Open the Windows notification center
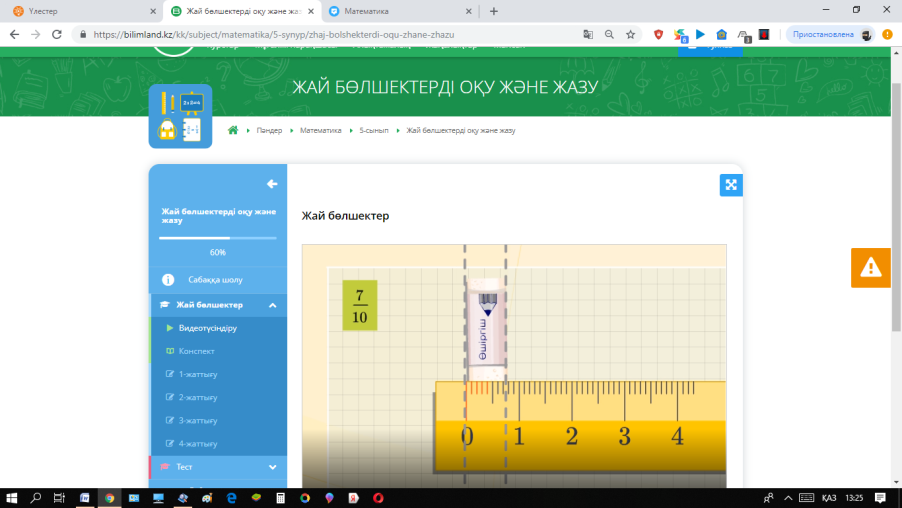The width and height of the screenshot is (902, 508). coord(880,498)
